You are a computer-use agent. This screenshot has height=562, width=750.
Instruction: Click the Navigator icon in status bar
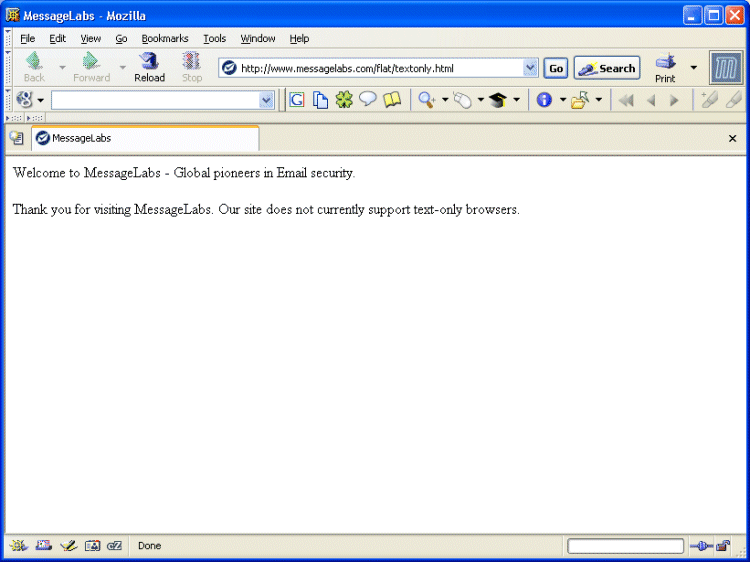click(x=18, y=545)
